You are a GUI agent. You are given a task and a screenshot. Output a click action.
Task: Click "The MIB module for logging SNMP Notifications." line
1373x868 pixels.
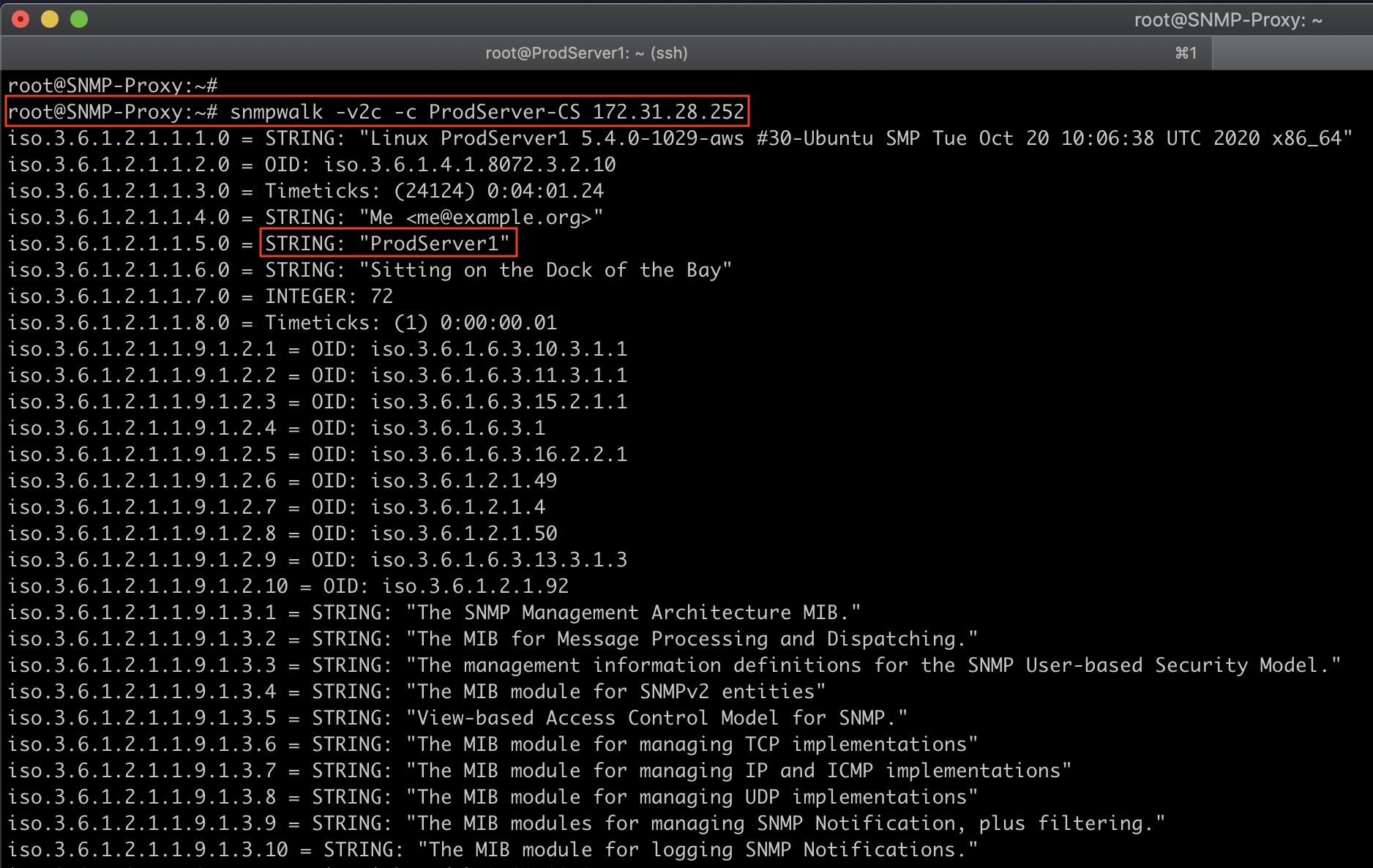coord(697,850)
